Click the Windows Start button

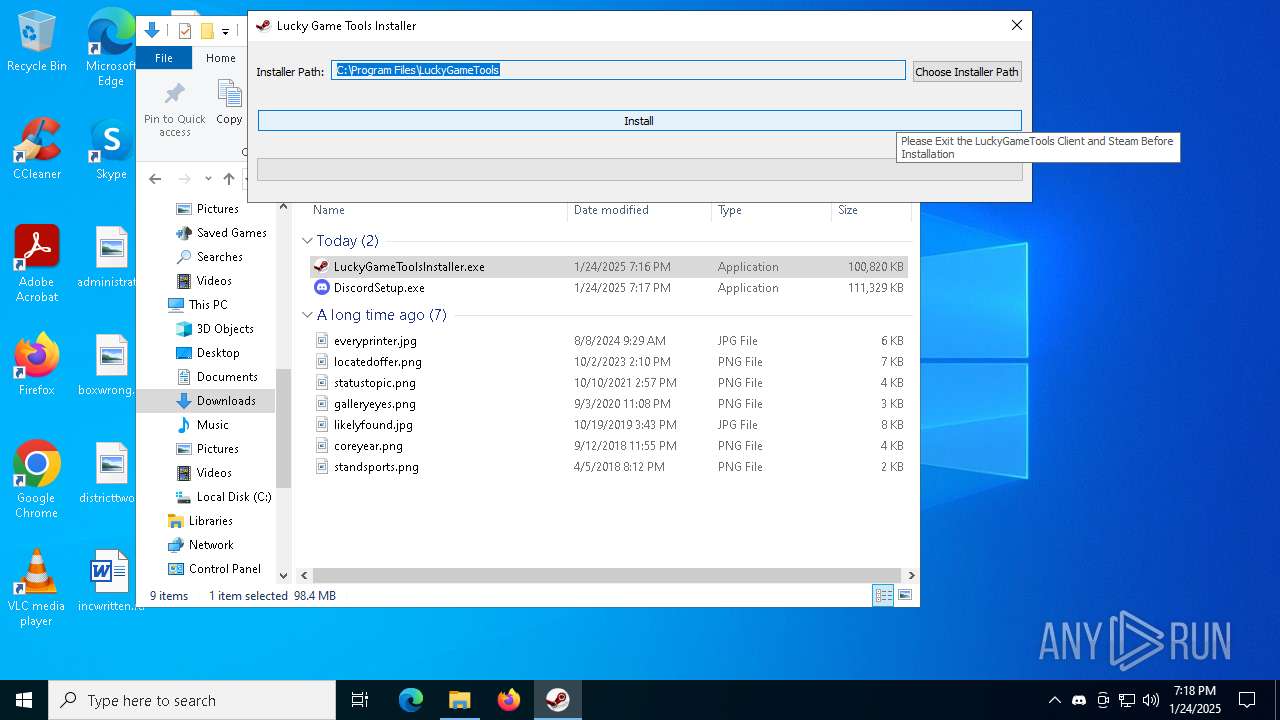tap(24, 700)
